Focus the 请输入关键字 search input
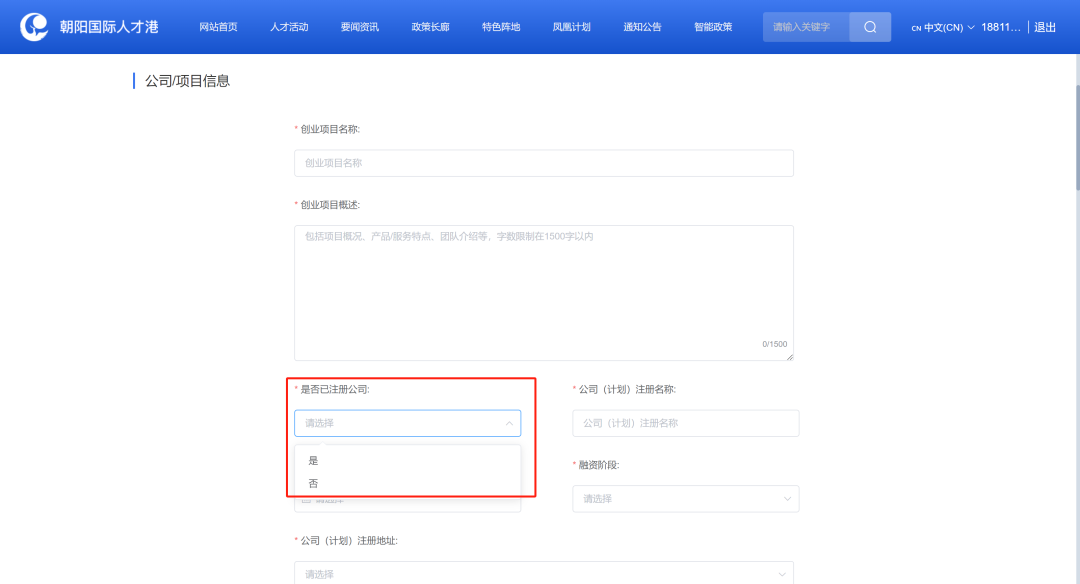Screen dimensions: 1080x584 pyautogui.click(x=806, y=27)
